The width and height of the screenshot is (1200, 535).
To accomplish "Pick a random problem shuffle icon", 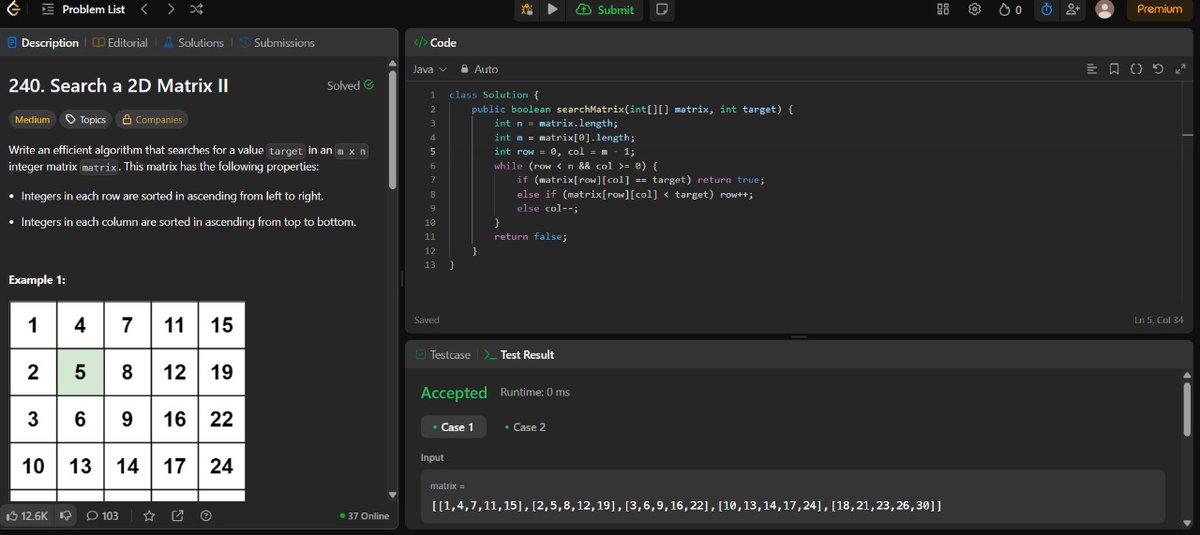I will click(x=197, y=9).
